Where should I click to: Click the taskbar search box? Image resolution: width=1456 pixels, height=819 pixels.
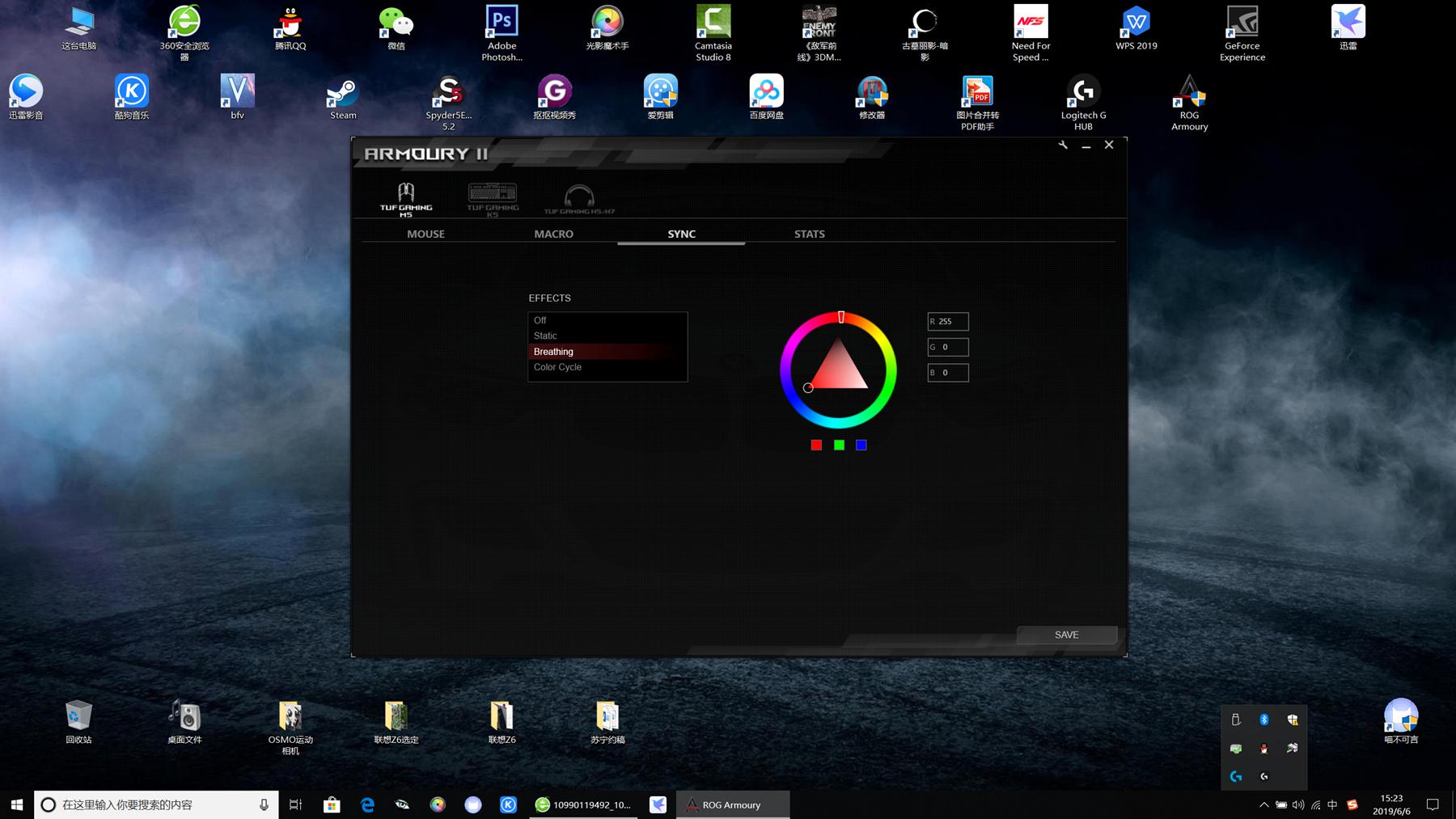point(156,804)
